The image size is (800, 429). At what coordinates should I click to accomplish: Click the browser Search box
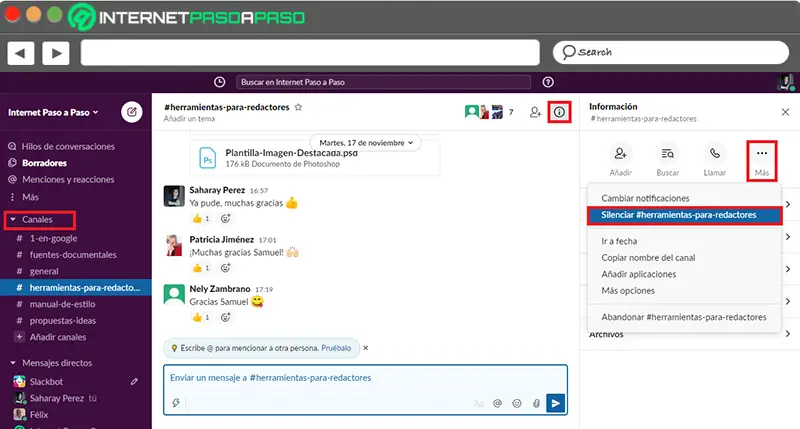pos(670,52)
